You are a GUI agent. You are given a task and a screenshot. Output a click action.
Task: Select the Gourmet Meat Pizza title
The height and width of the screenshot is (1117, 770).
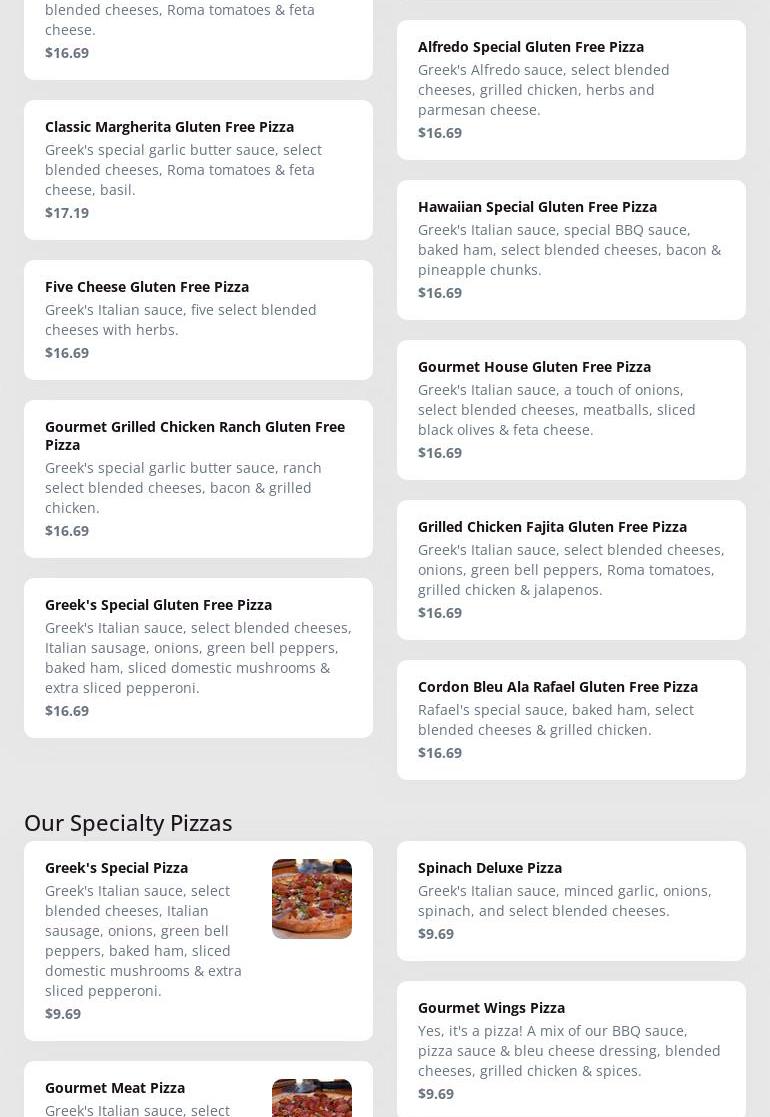[x=115, y=1088]
